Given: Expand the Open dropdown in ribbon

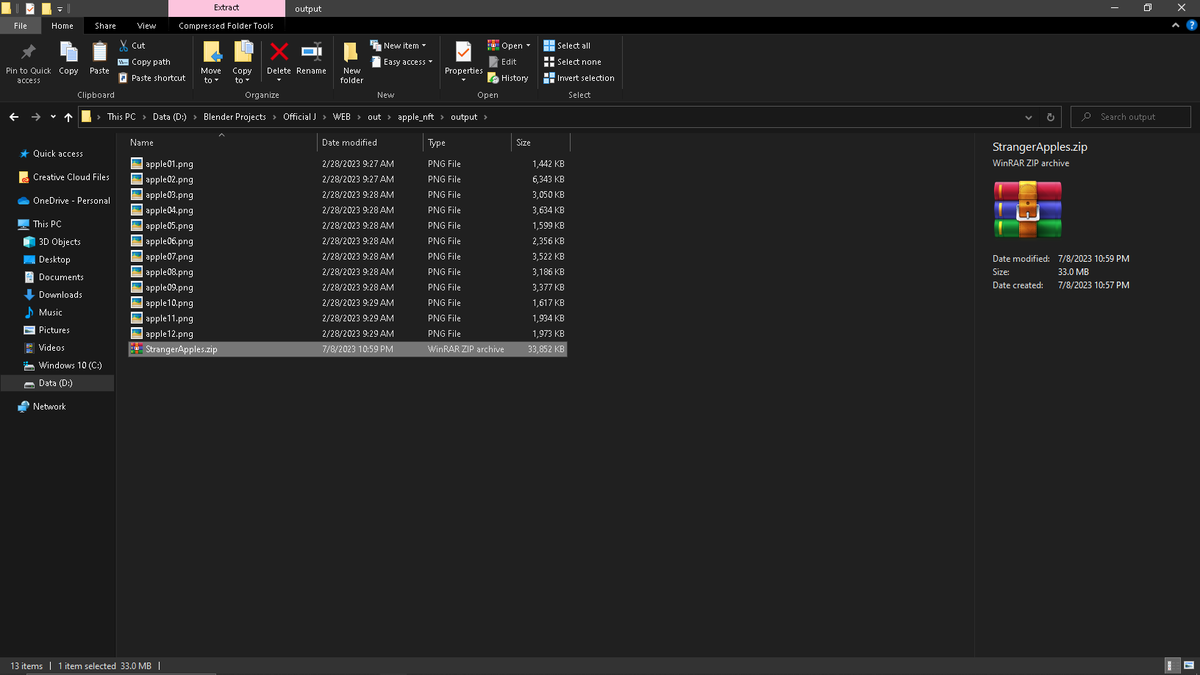Looking at the screenshot, I should 529,46.
